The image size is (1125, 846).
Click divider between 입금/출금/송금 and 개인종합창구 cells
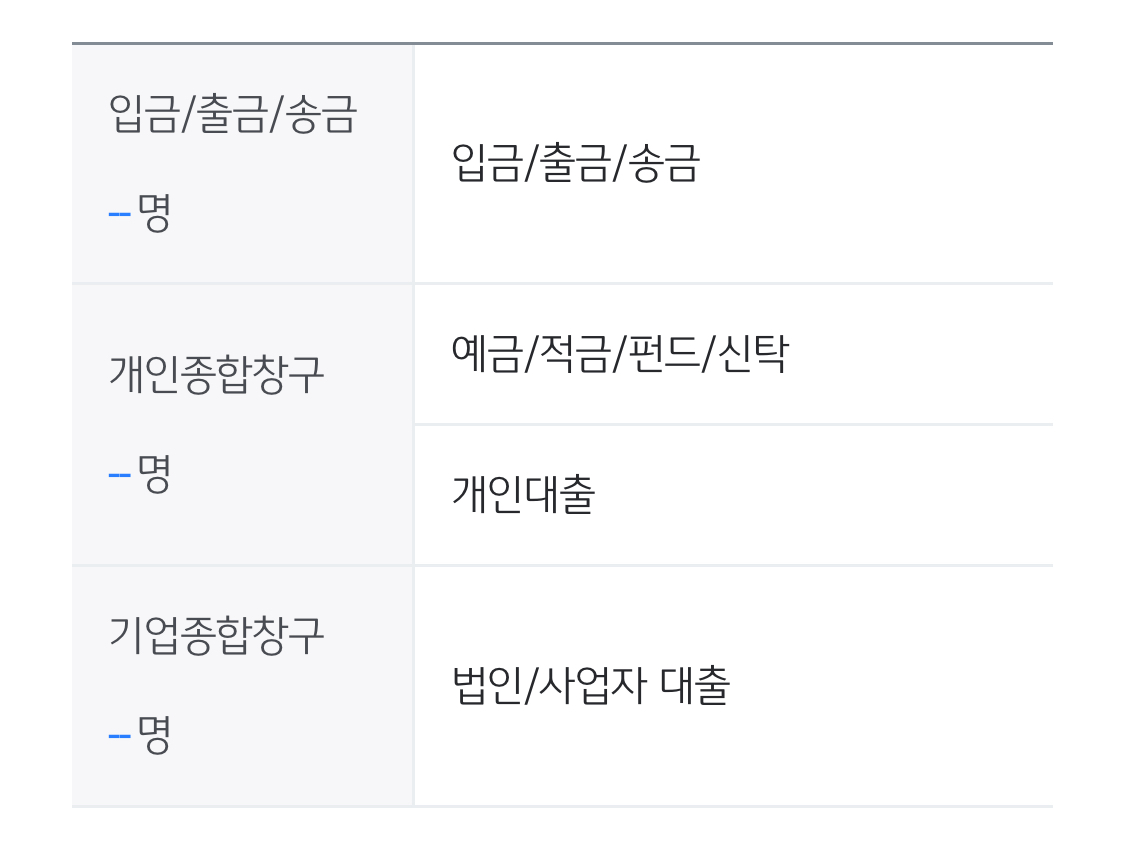242,284
